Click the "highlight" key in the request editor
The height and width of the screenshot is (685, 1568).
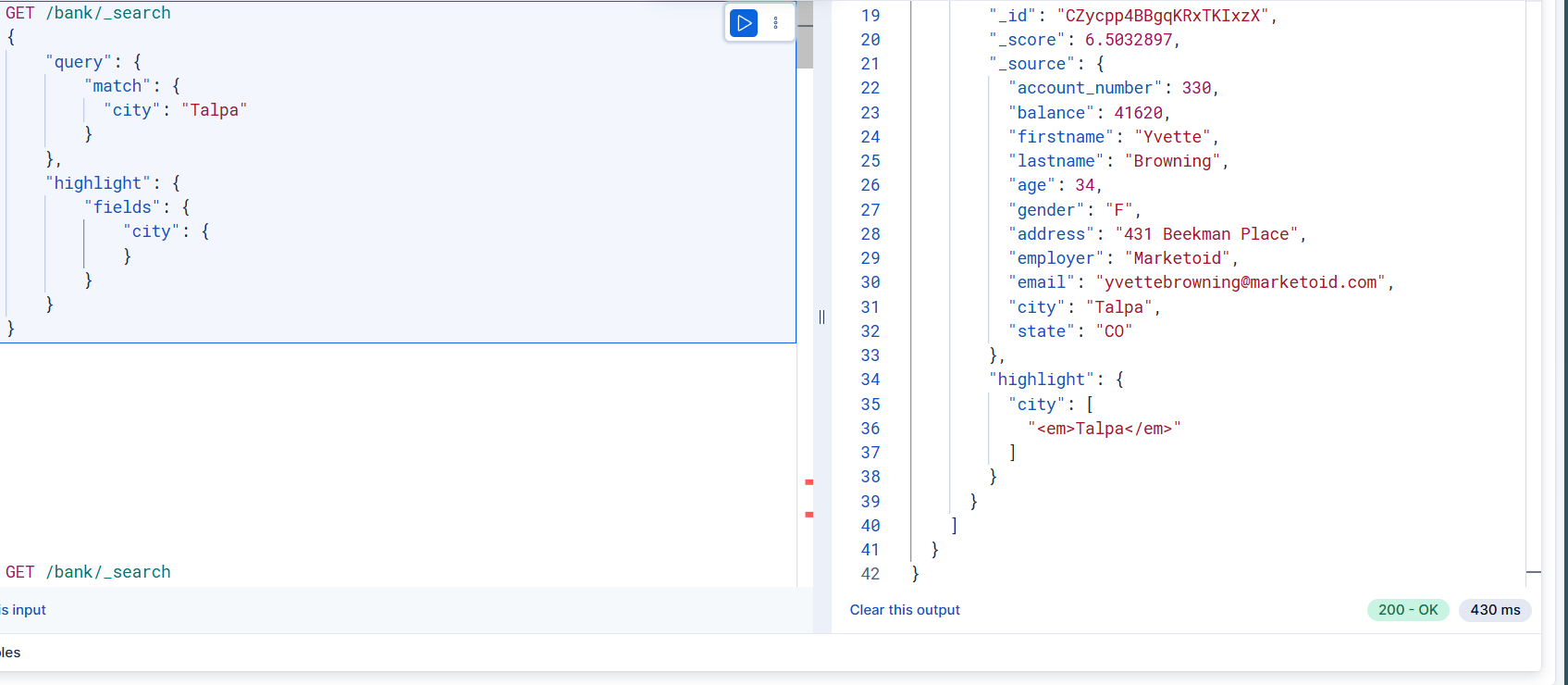pyautogui.click(x=98, y=183)
